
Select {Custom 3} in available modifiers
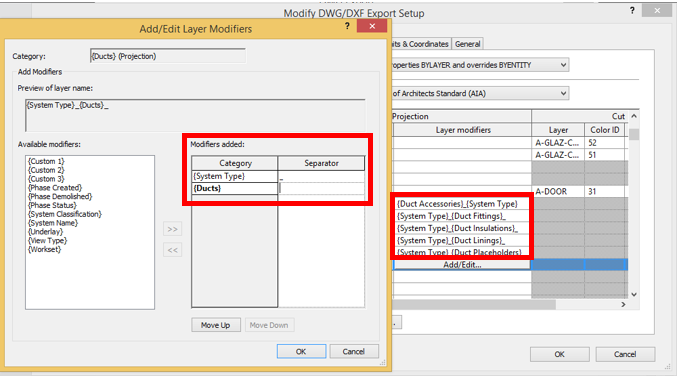click(x=46, y=179)
